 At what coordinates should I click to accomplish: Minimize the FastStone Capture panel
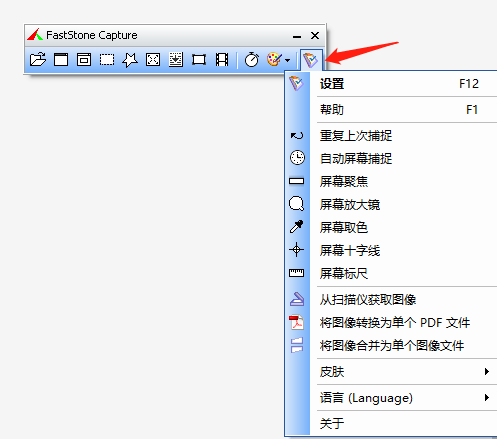tap(297, 36)
